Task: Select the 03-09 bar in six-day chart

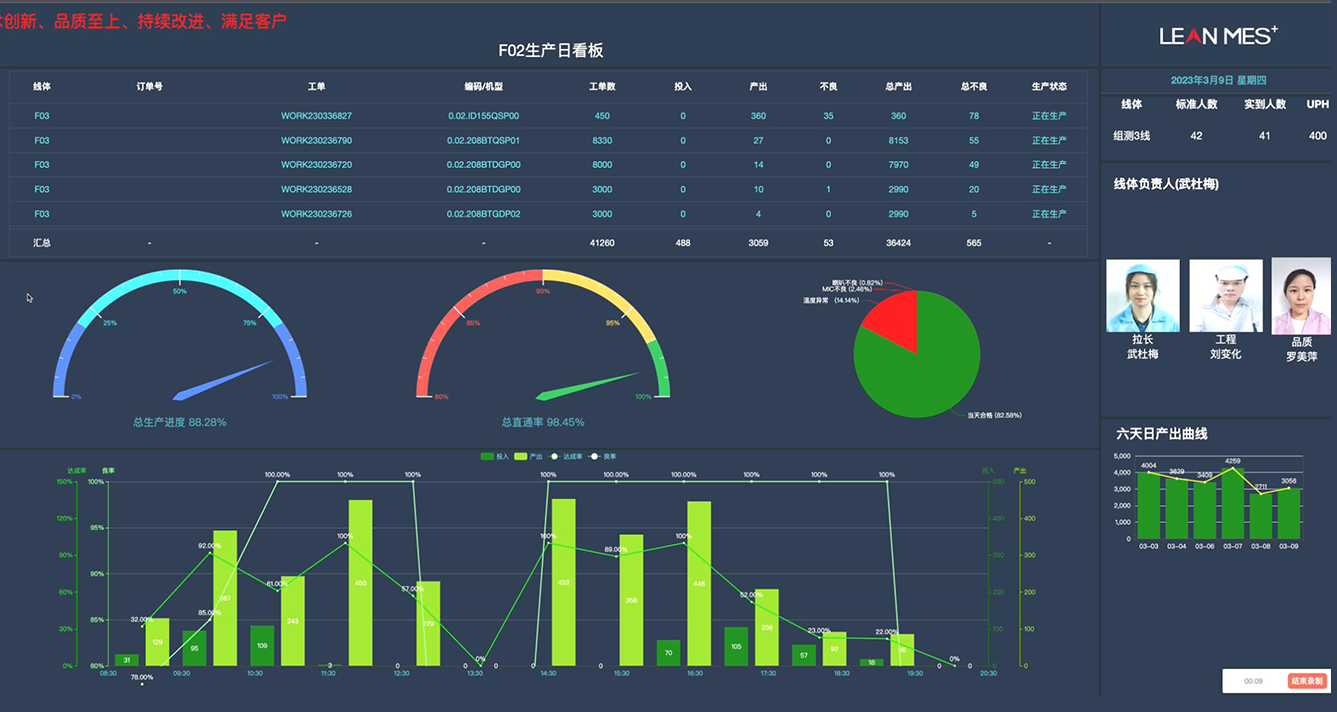Action: point(1289,514)
